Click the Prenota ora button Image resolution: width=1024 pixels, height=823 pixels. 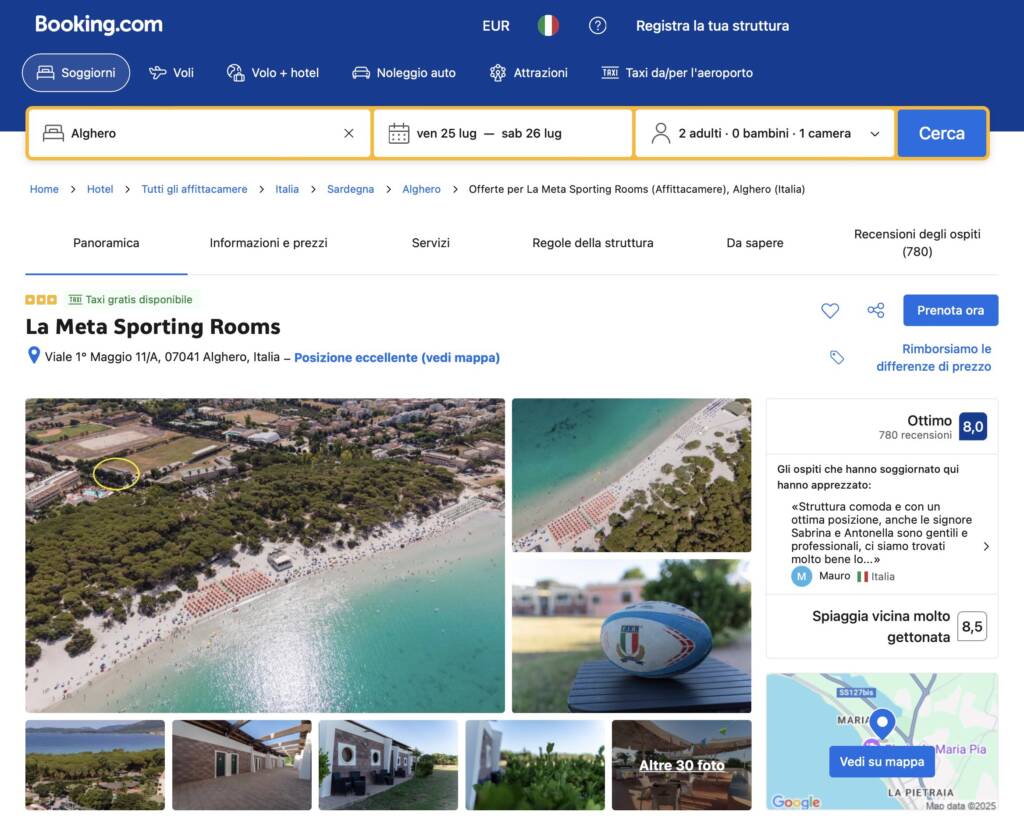949,310
